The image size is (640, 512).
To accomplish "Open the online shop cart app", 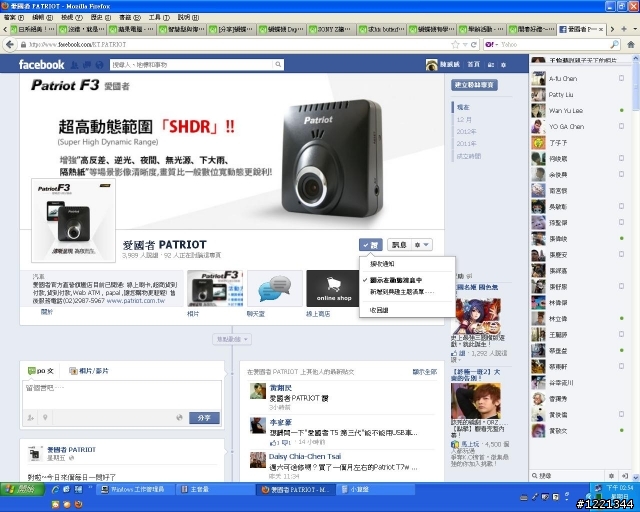I will point(333,288).
